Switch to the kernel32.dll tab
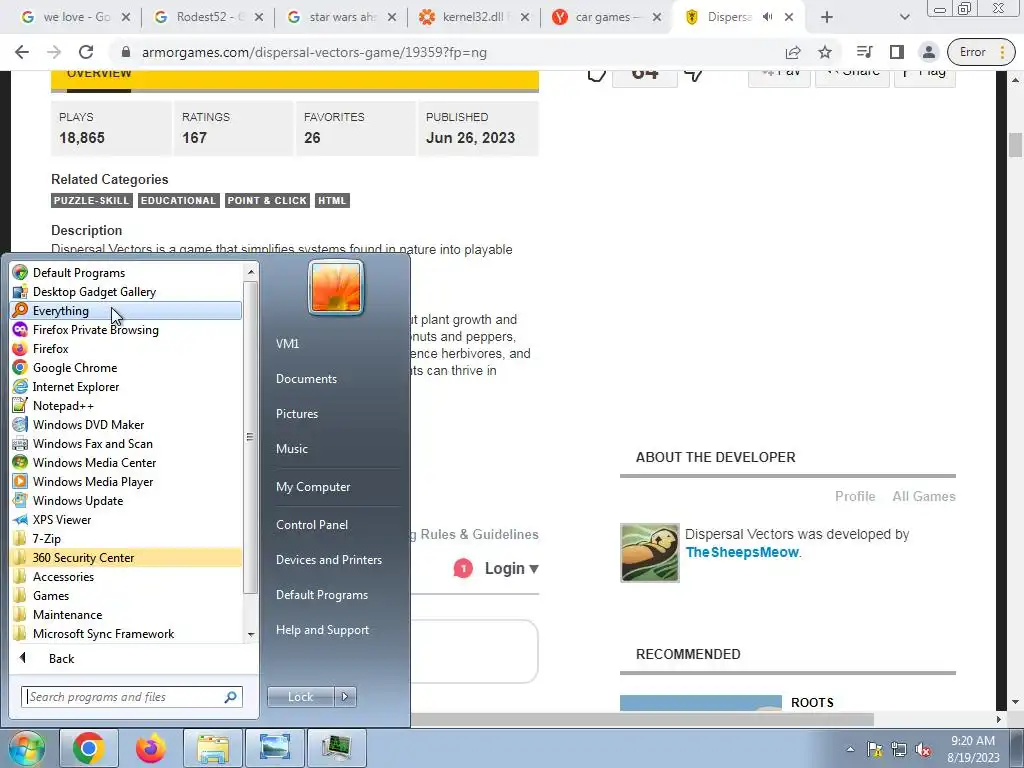 pos(475,17)
